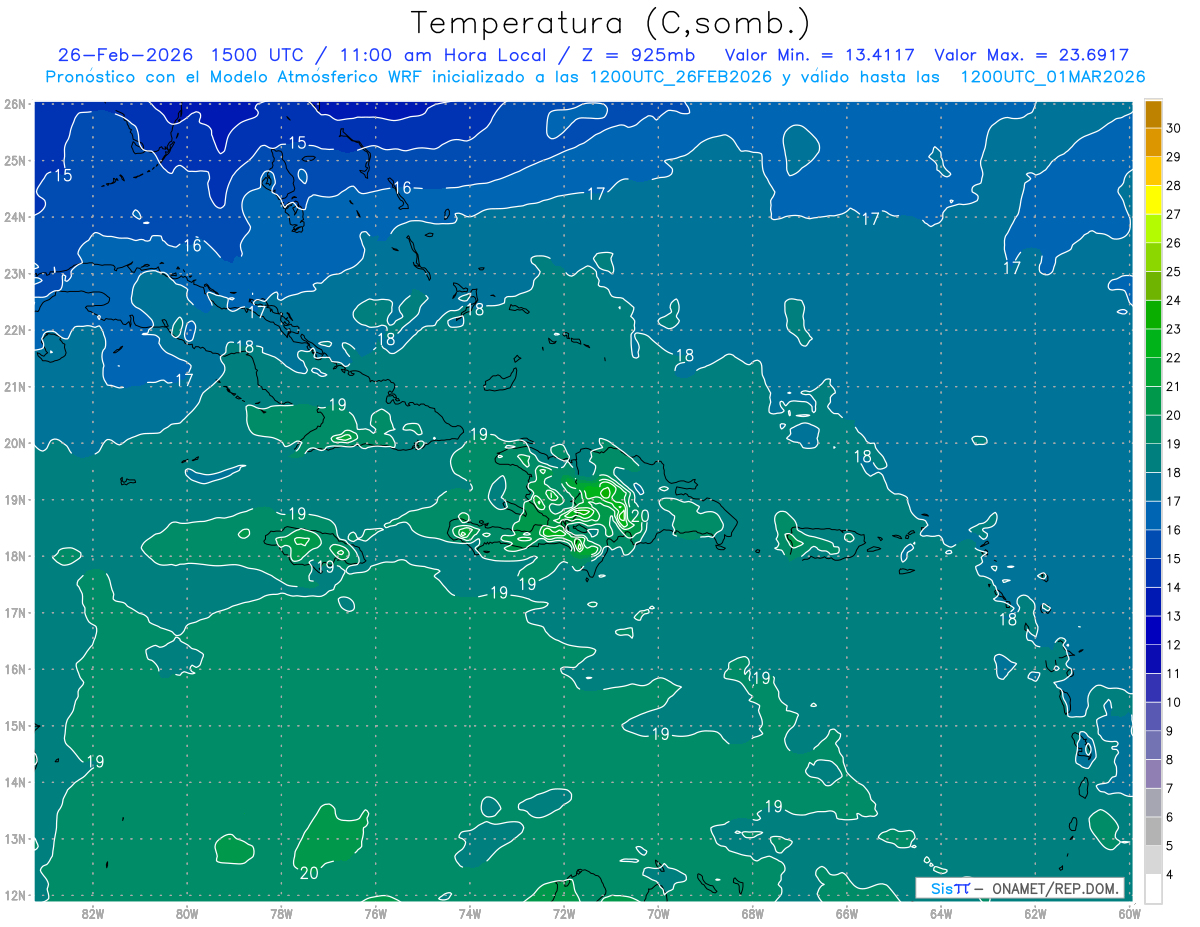Image resolution: width=1200 pixels, height=927 pixels.
Task: Click the longitude axis label "78W"
Action: [281, 913]
